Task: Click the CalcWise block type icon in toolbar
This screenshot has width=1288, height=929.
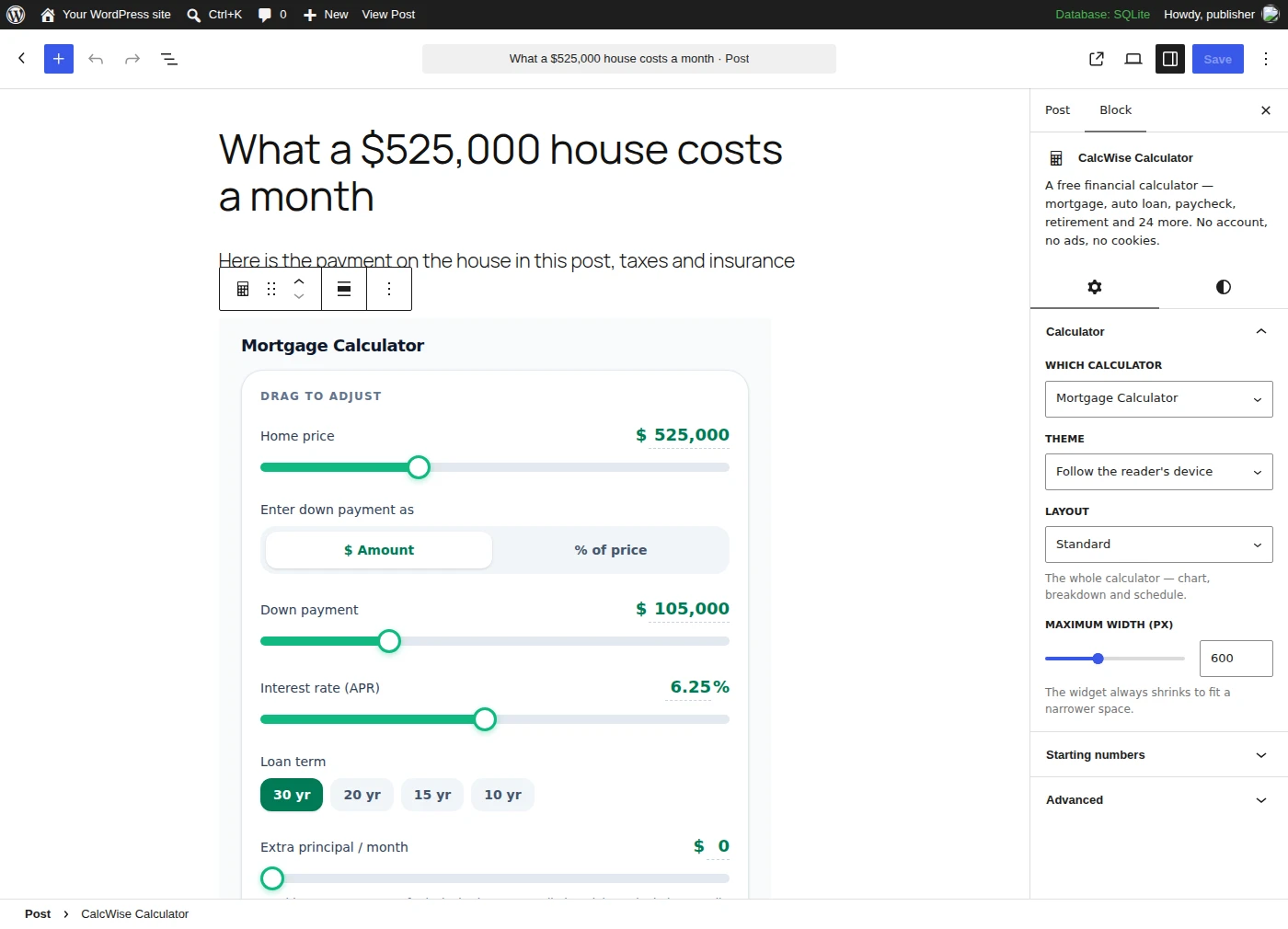Action: (243, 289)
